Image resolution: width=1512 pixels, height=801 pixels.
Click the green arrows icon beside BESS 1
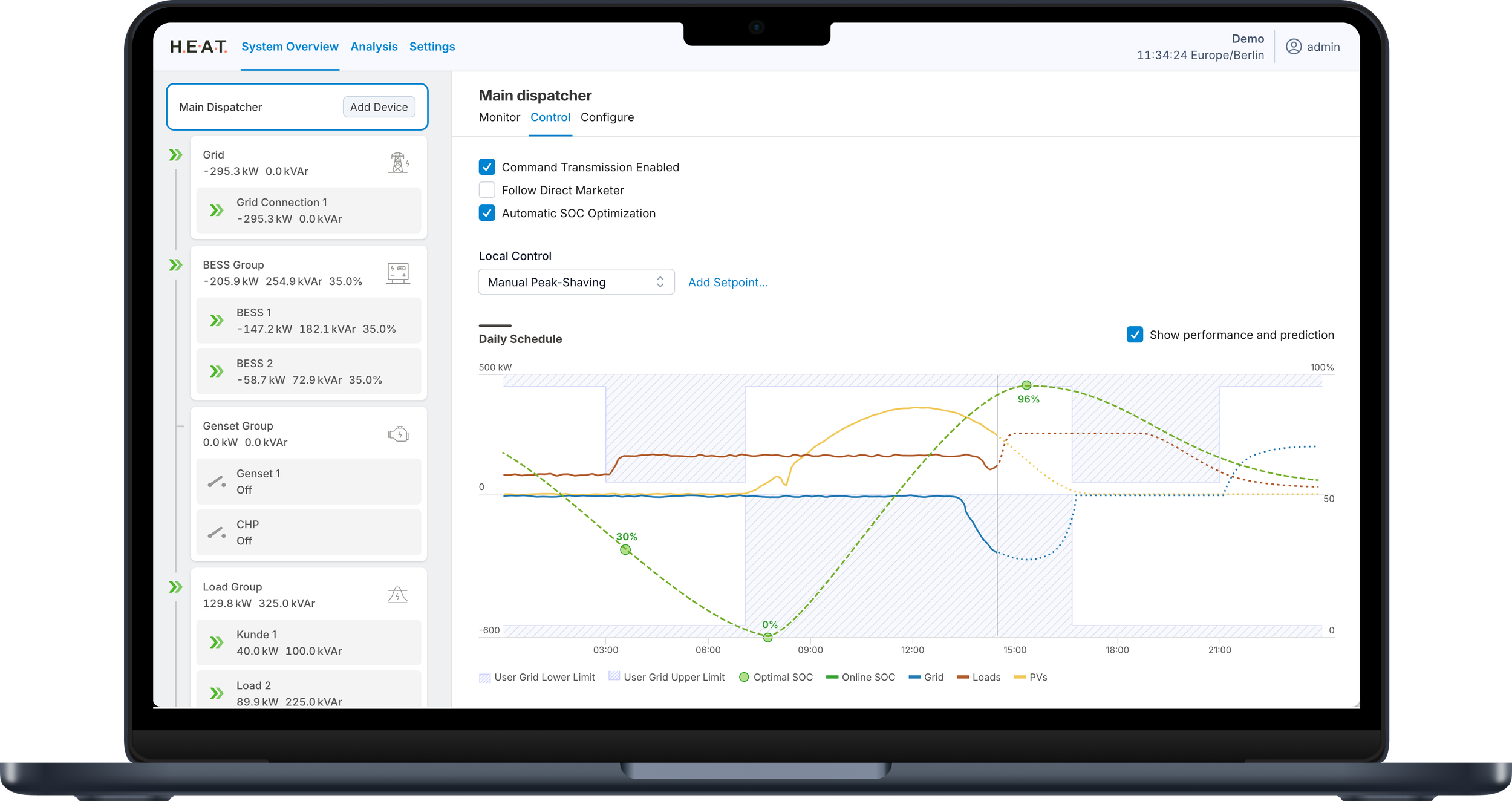(217, 321)
